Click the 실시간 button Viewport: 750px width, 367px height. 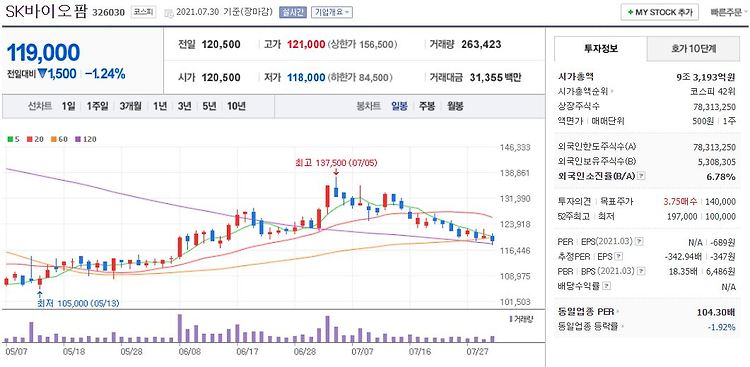point(293,13)
